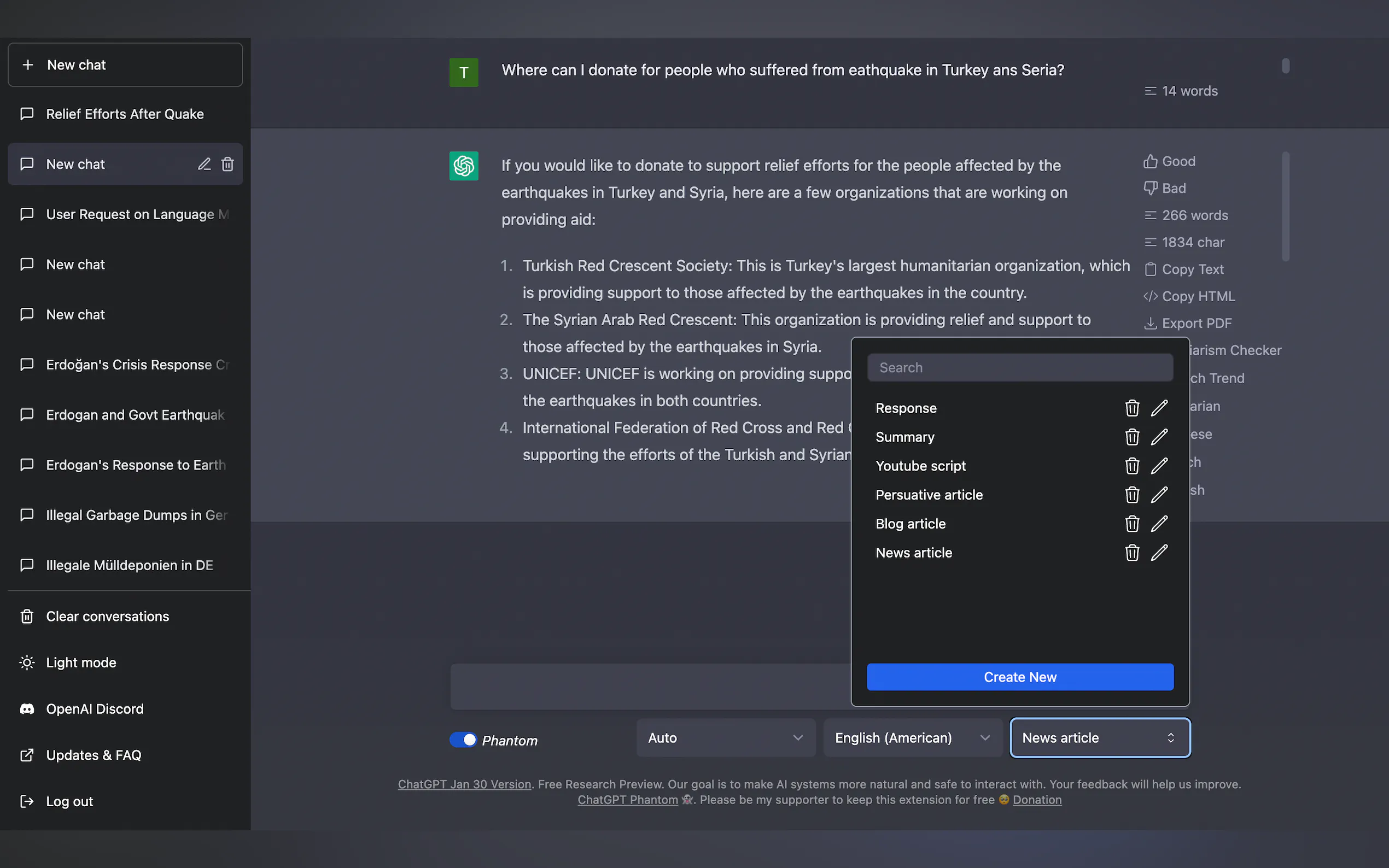
Task: Toggle the Phantom switch off
Action: click(463, 740)
